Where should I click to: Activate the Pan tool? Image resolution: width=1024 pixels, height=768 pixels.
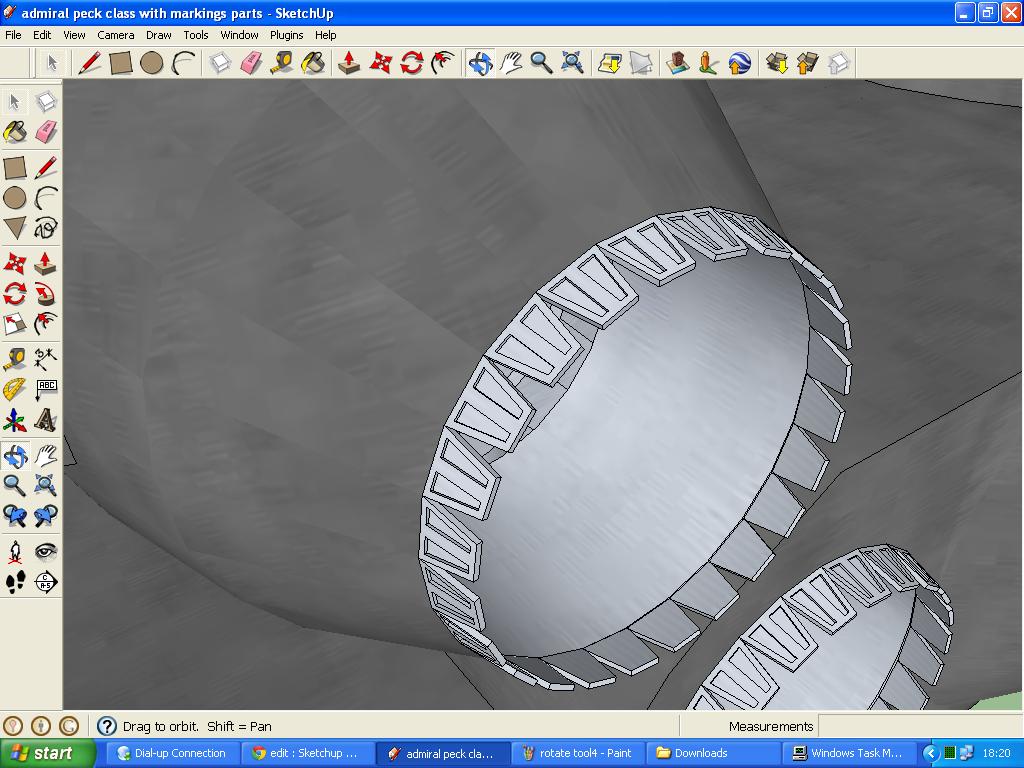coord(512,63)
